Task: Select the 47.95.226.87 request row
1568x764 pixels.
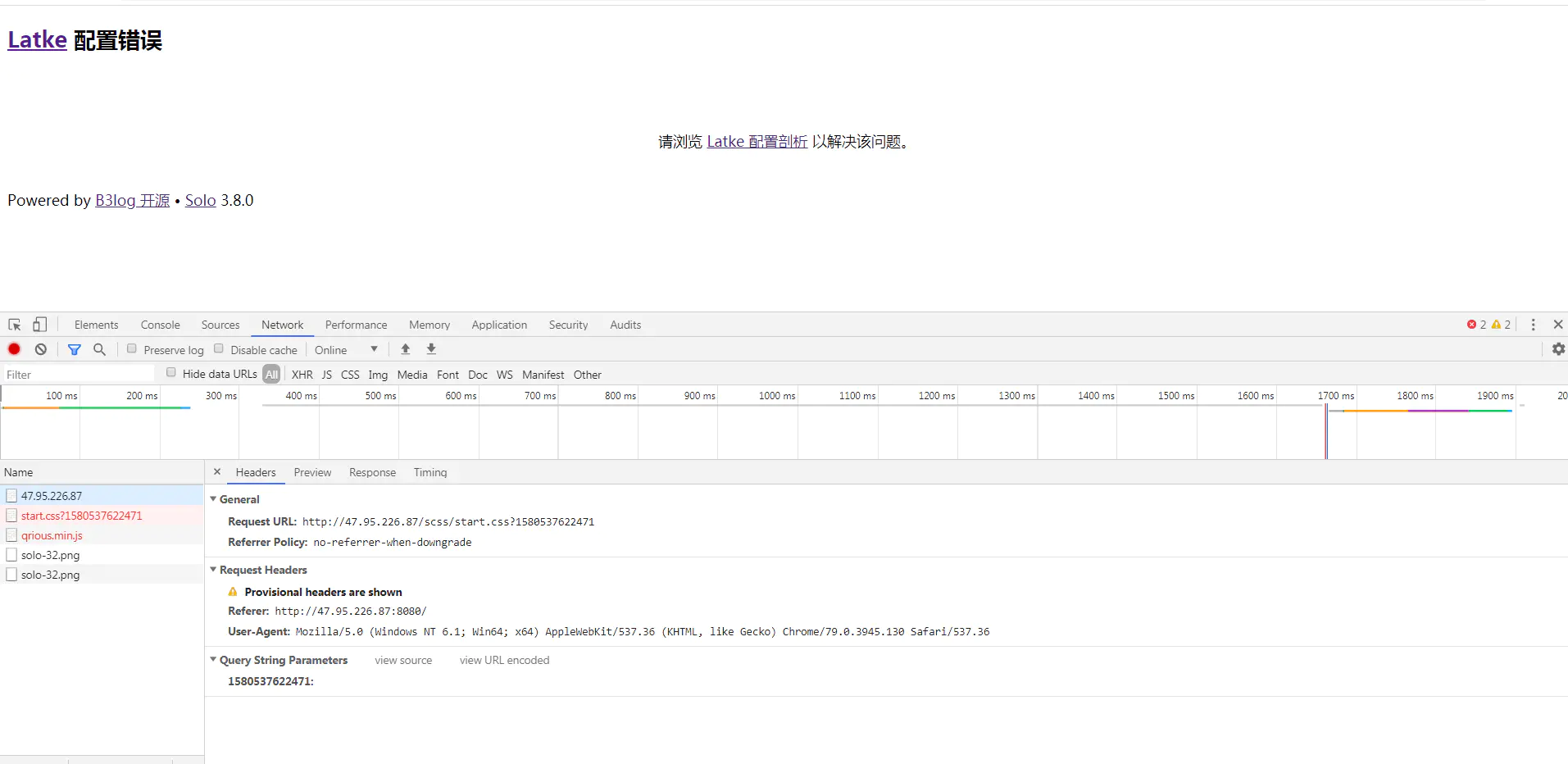Action: (102, 496)
